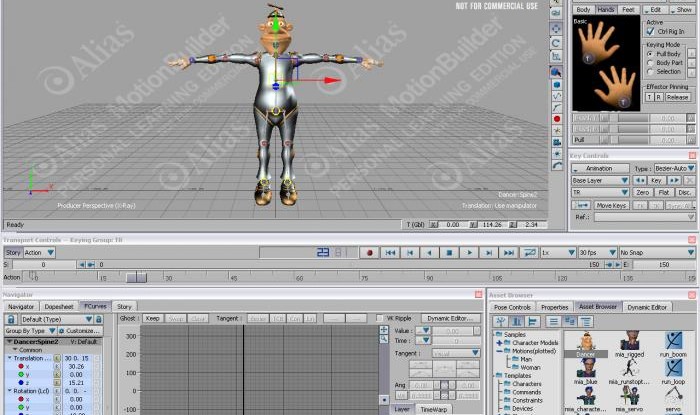Stop playback in Transport Controls
700x415 pixels.
[x=449, y=253]
